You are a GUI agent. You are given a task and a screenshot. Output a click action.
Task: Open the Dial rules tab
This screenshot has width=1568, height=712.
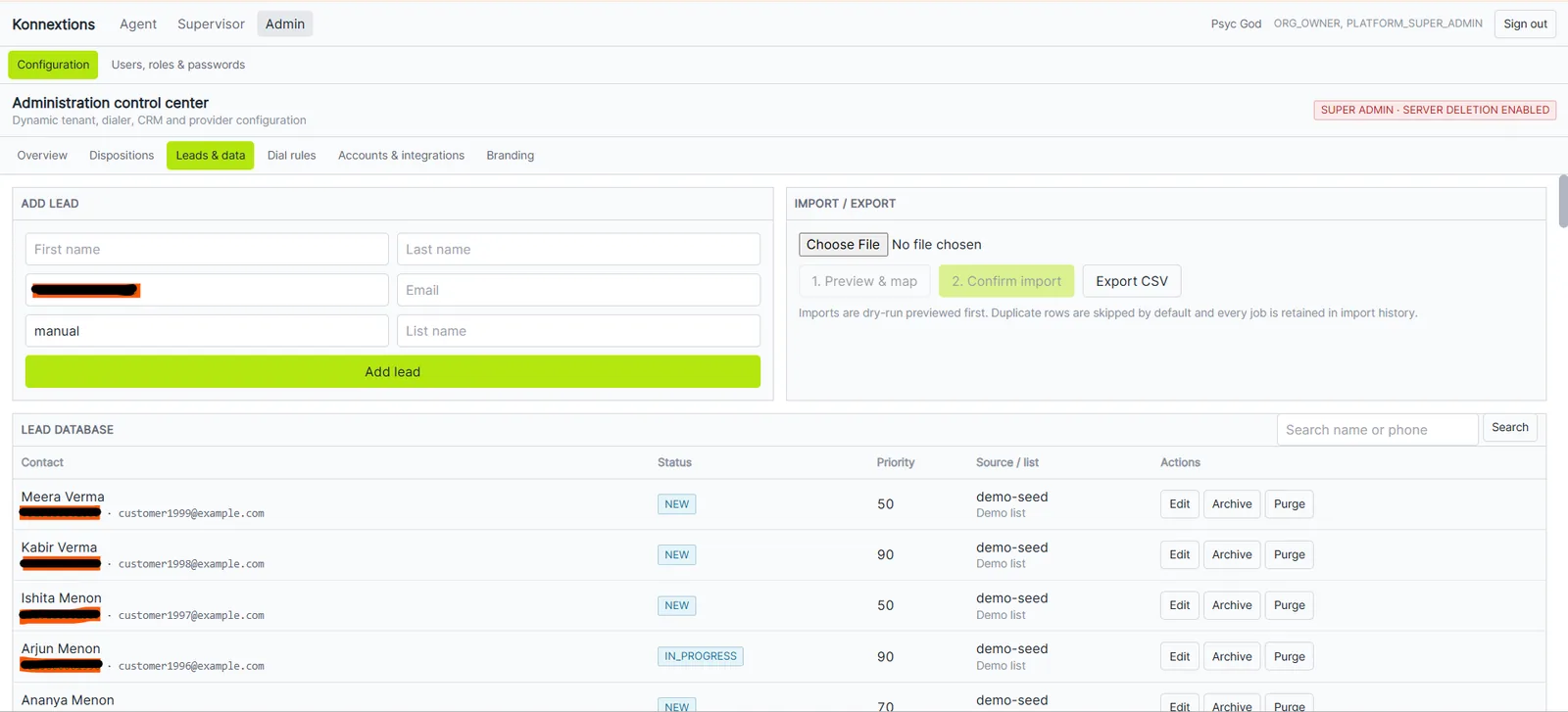click(292, 156)
